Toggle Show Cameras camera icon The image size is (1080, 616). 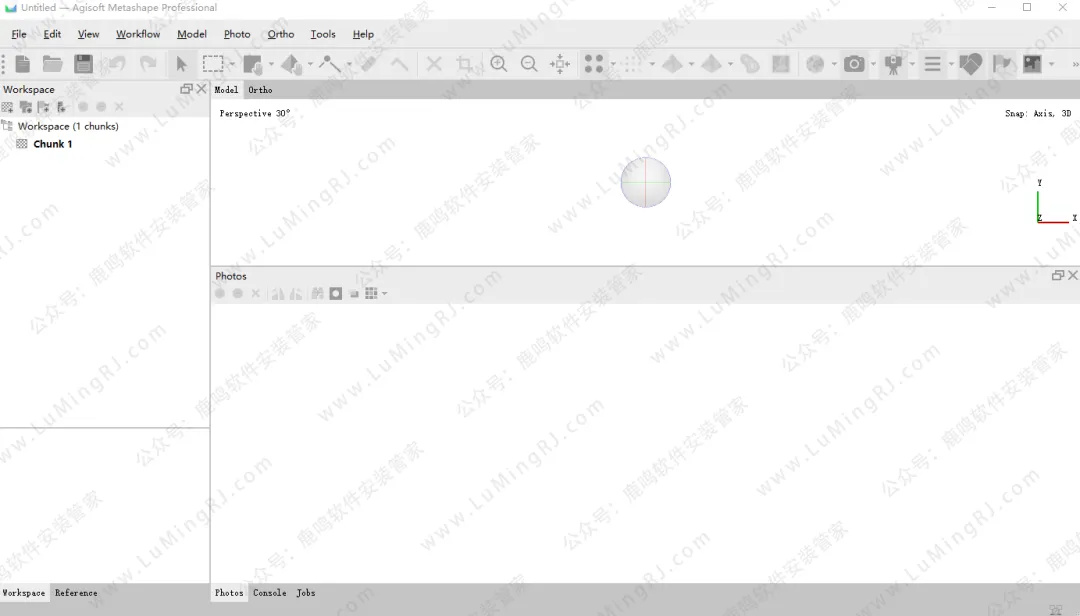pyautogui.click(x=854, y=64)
